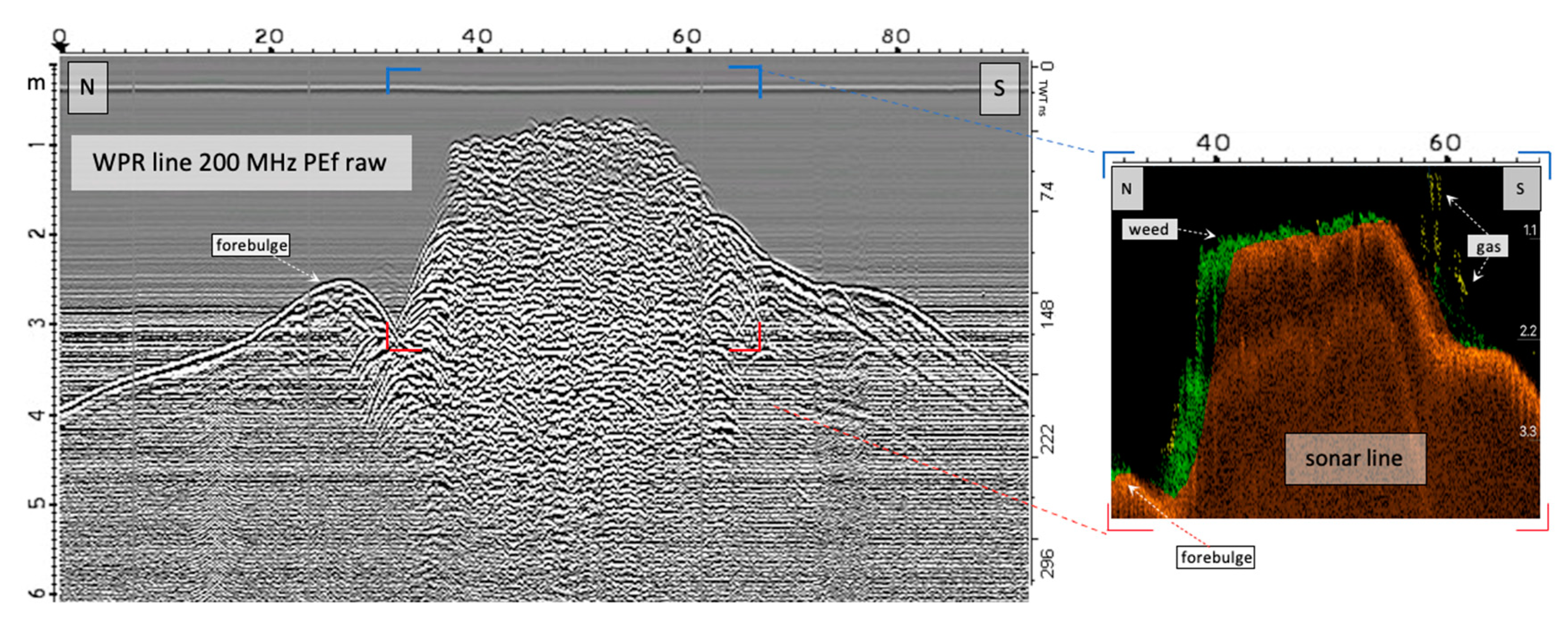Click the forebulge label below the sonar image

pos(1216,557)
